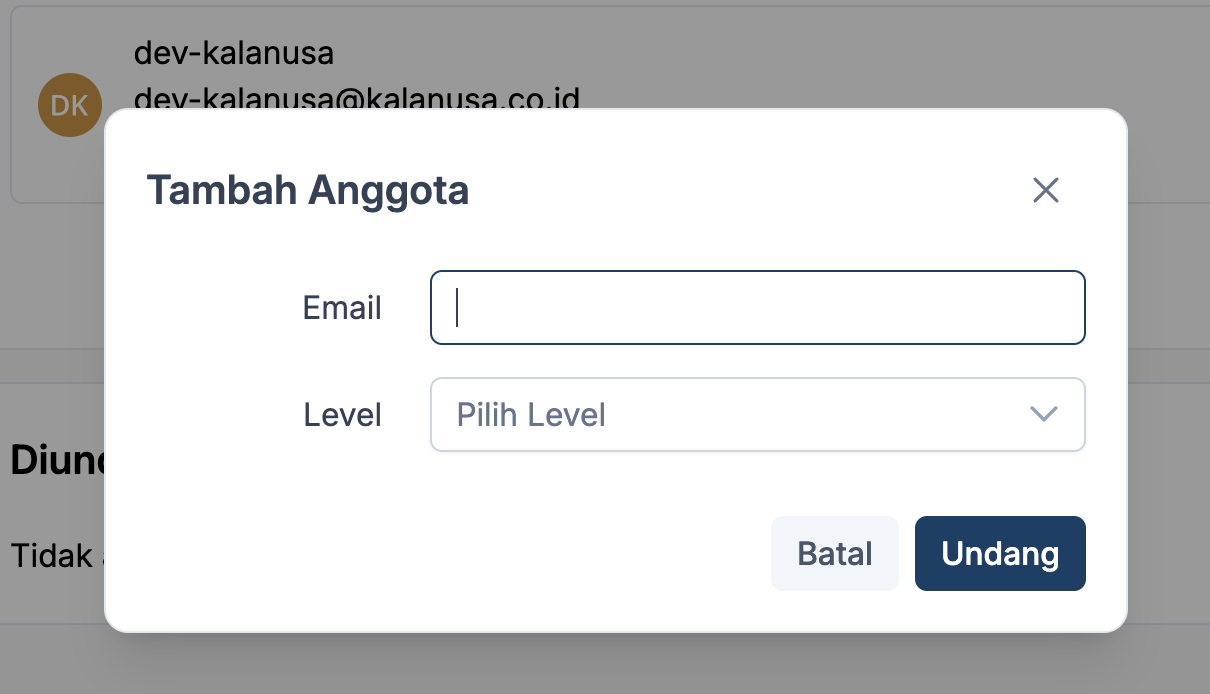Select the dev-kalanusa username text
The width and height of the screenshot is (1210, 694).
pyautogui.click(x=233, y=53)
